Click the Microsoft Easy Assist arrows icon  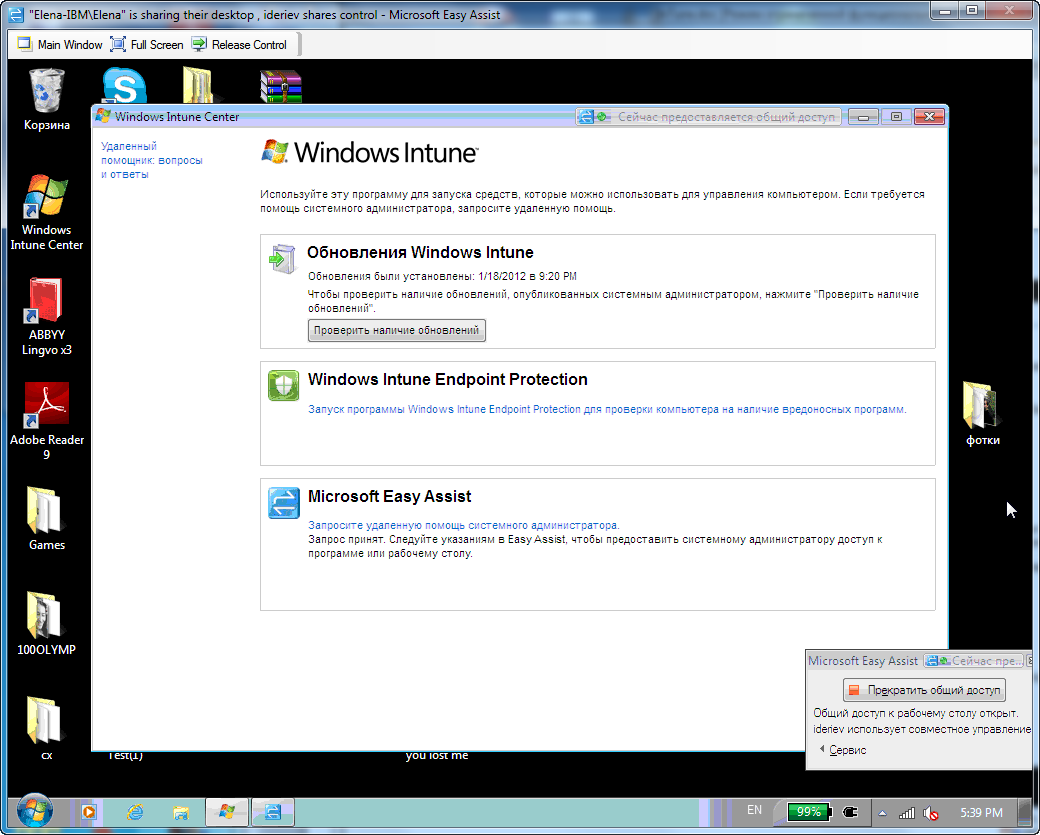(284, 503)
